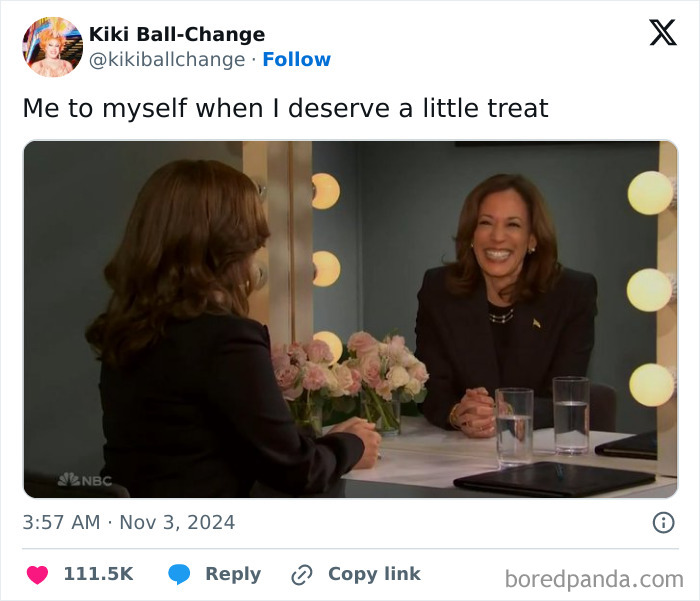Click the water glasses in the photo

pyautogui.click(x=542, y=419)
